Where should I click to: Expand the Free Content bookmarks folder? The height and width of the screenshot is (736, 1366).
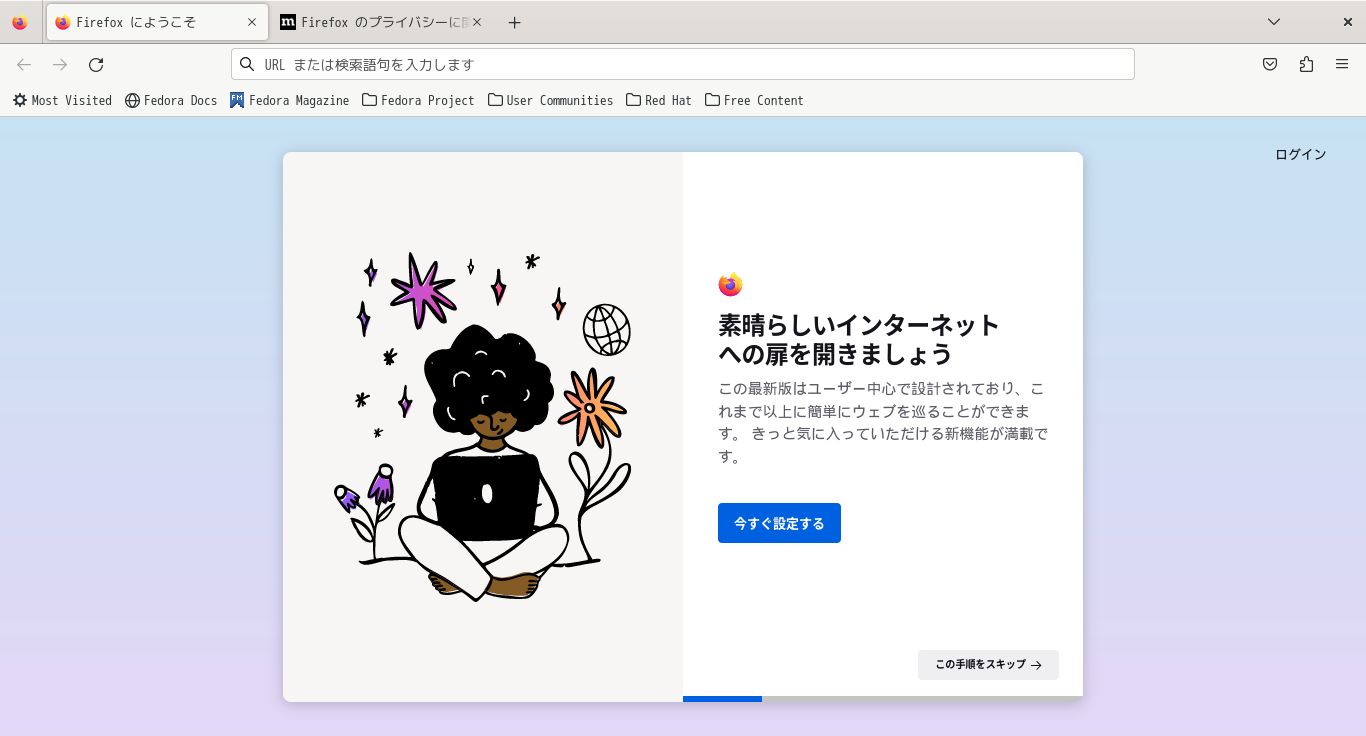click(754, 100)
